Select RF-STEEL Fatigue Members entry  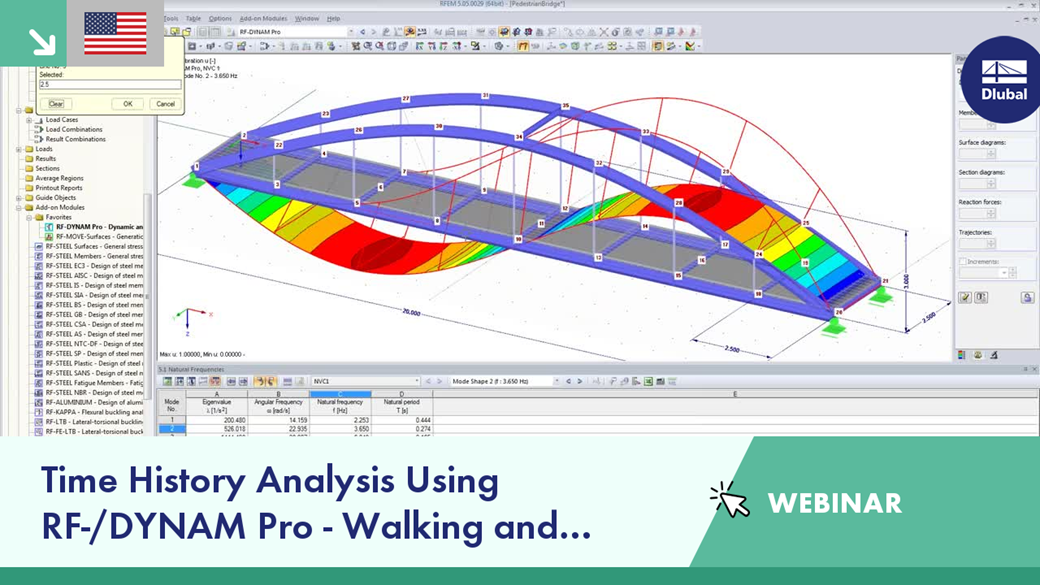[x=94, y=383]
